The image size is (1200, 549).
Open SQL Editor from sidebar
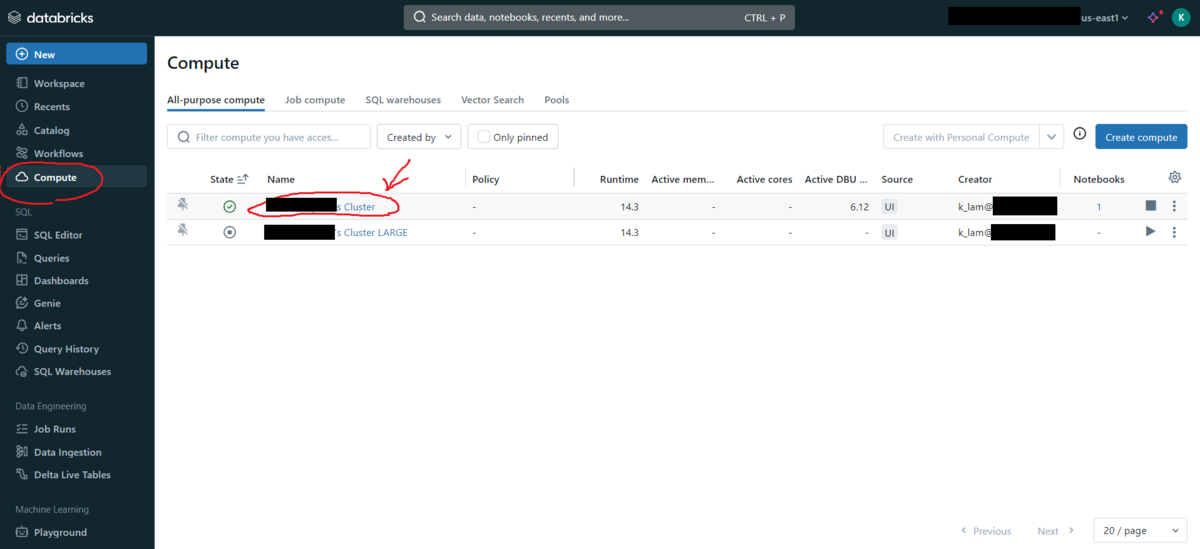click(x=58, y=235)
